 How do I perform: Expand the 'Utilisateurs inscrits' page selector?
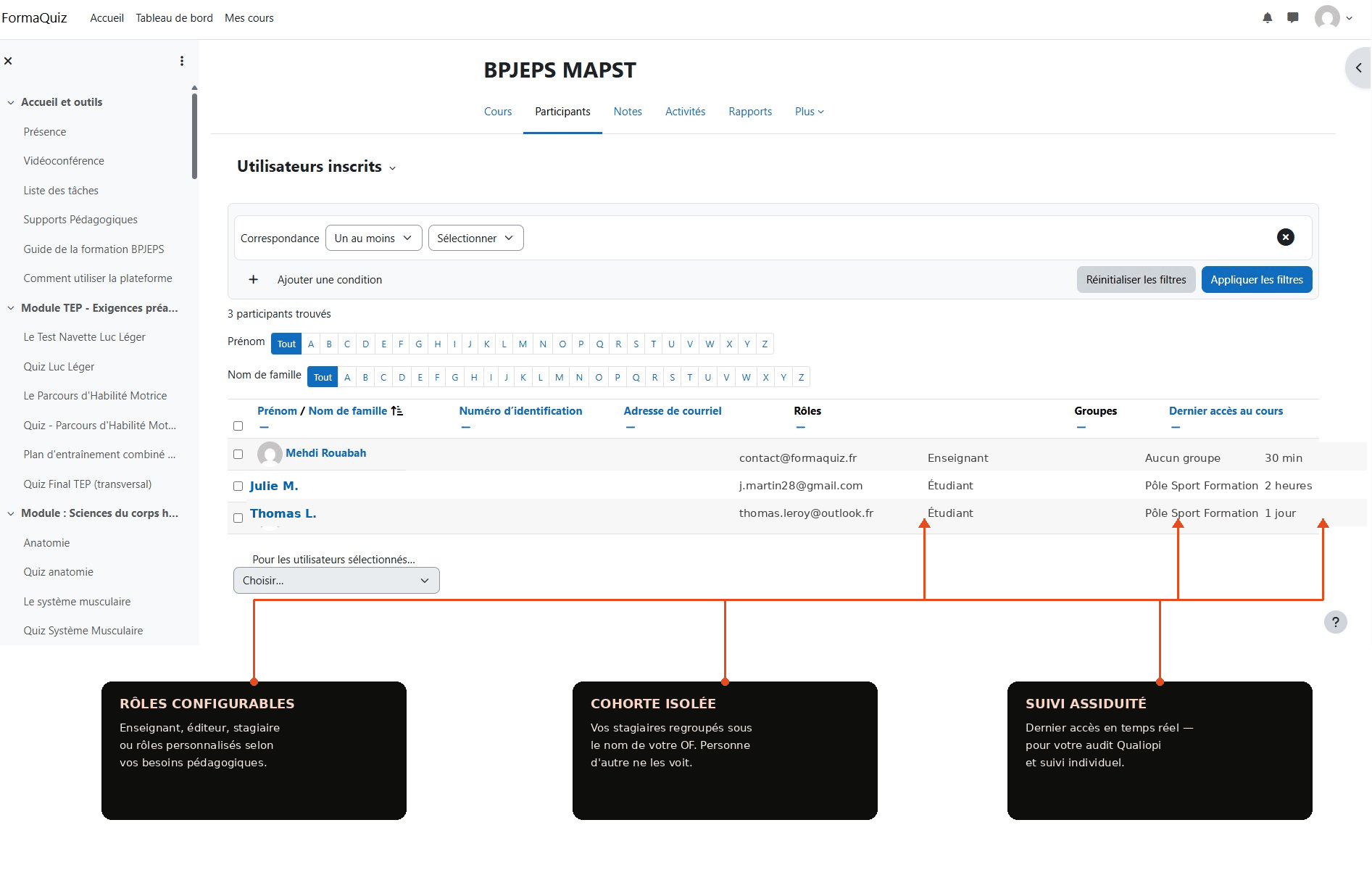click(x=392, y=168)
